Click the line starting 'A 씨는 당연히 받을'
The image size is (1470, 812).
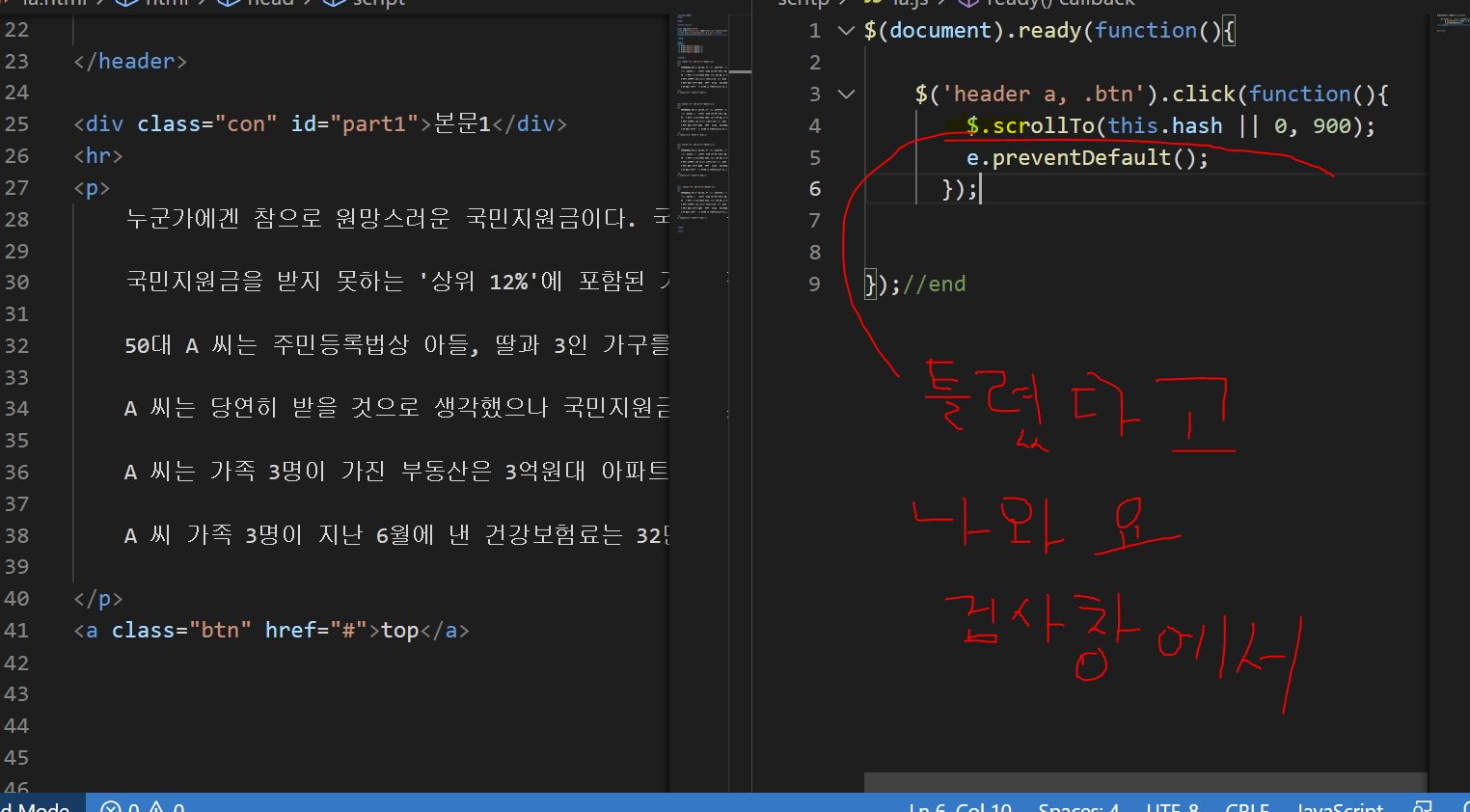coord(396,409)
